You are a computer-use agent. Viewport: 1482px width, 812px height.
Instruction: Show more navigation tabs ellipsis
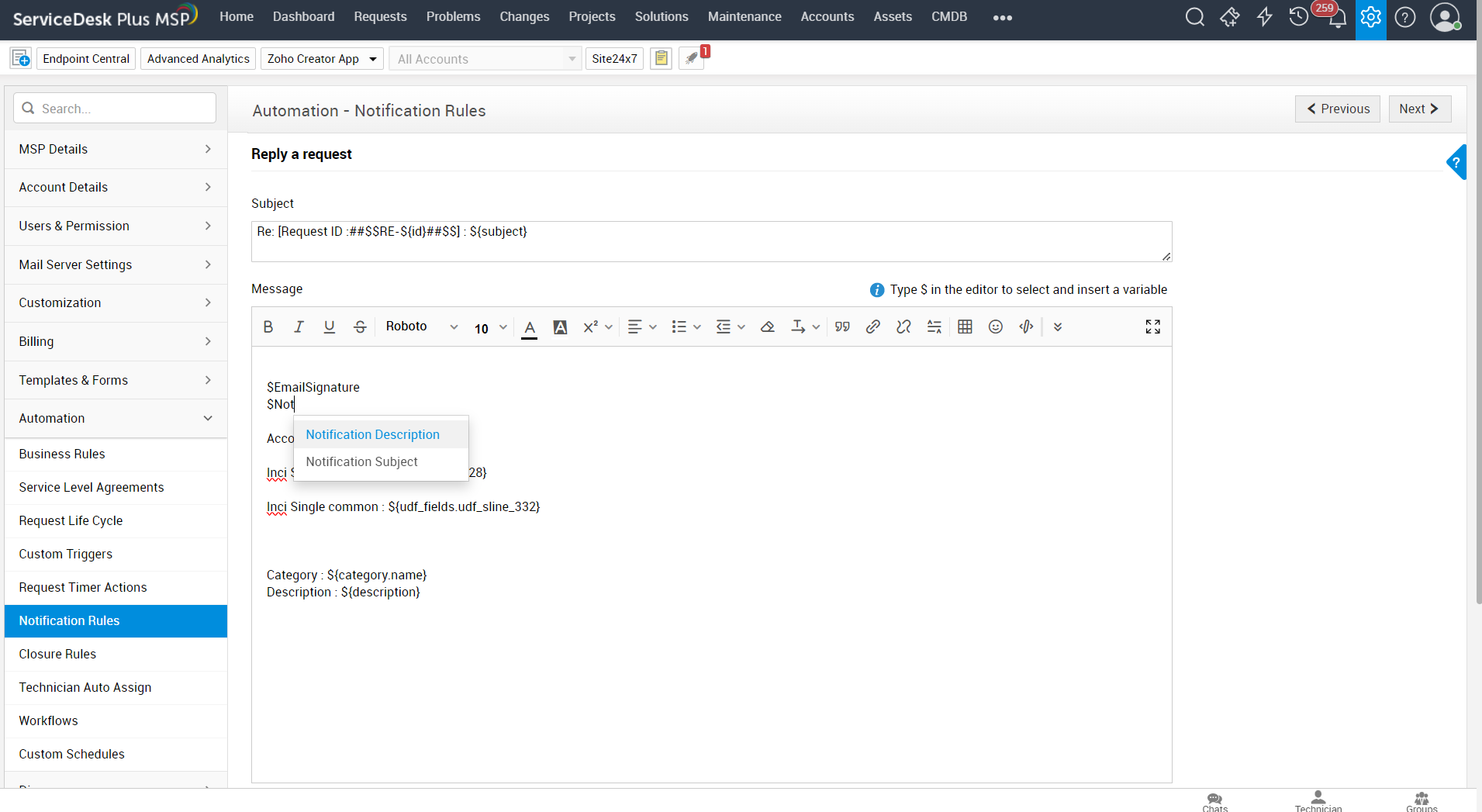1003,17
